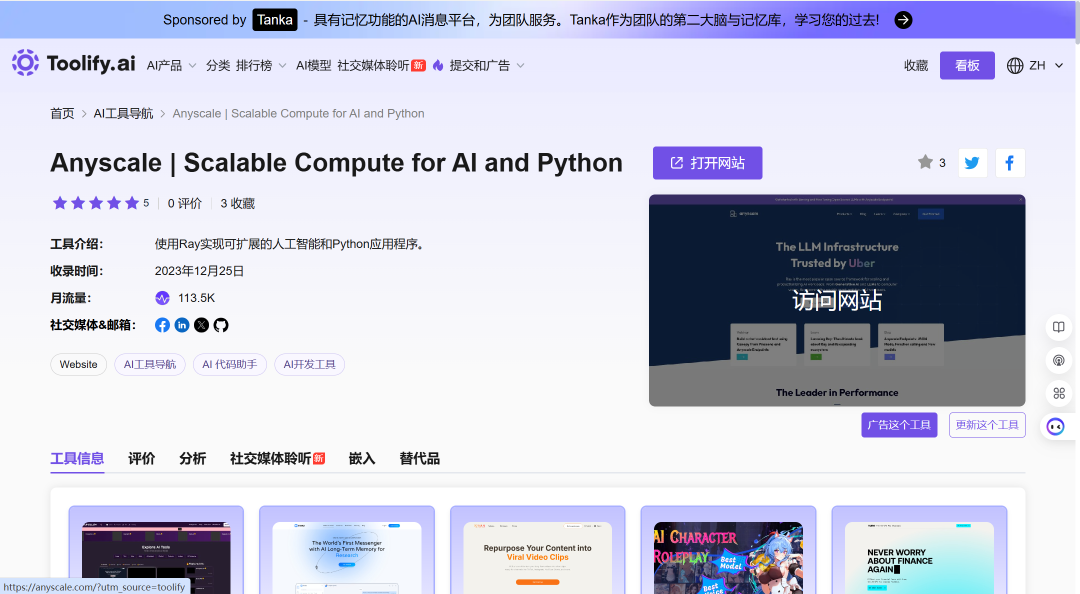The width and height of the screenshot is (1080, 594).
Task: Click the flame icon beside 提交和广告
Action: [x=438, y=65]
